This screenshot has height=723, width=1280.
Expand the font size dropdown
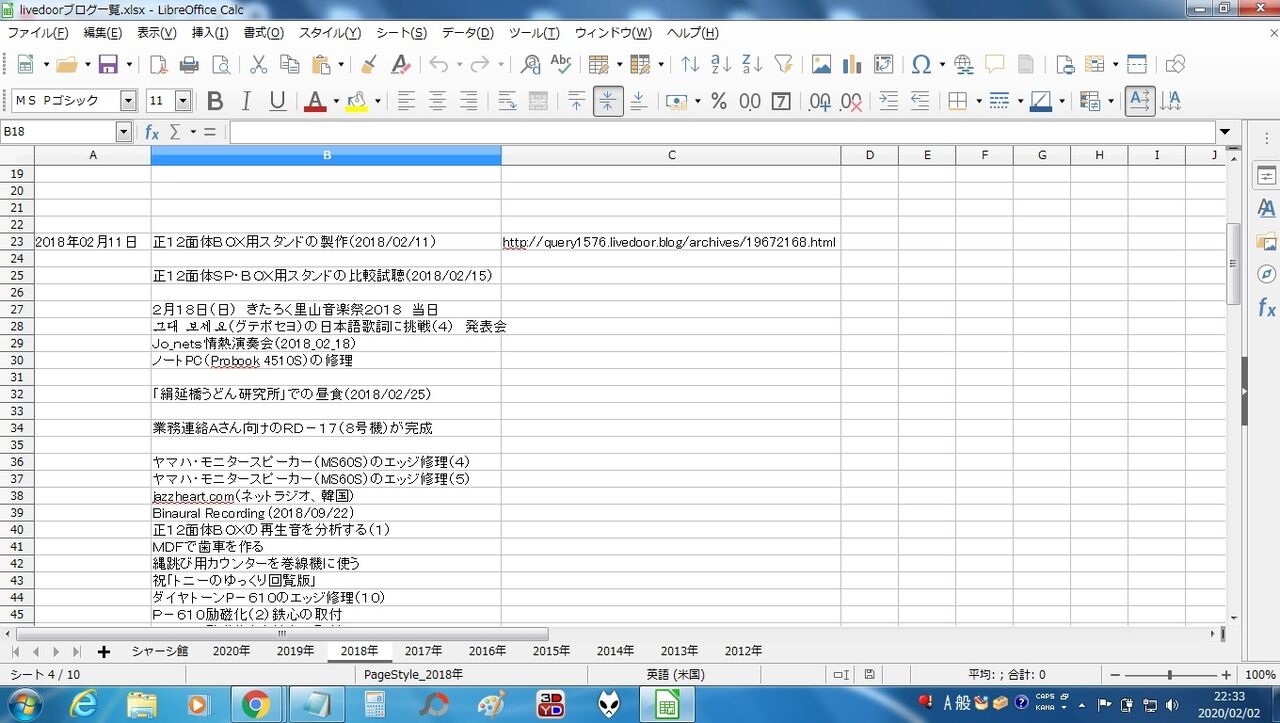coord(183,101)
